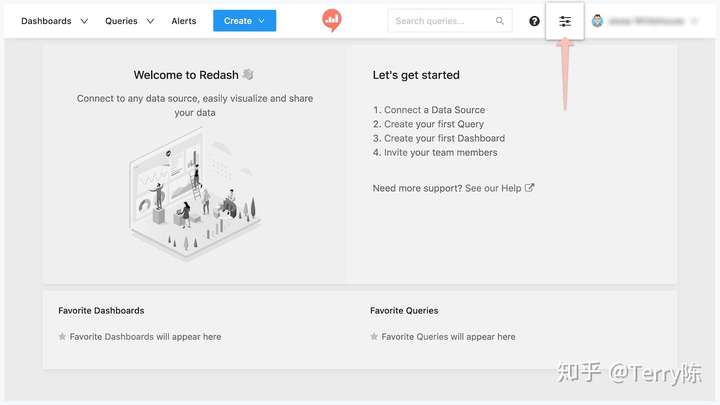Click the star icon beside Favorite Dashboards text
The image size is (720, 405).
(x=62, y=337)
